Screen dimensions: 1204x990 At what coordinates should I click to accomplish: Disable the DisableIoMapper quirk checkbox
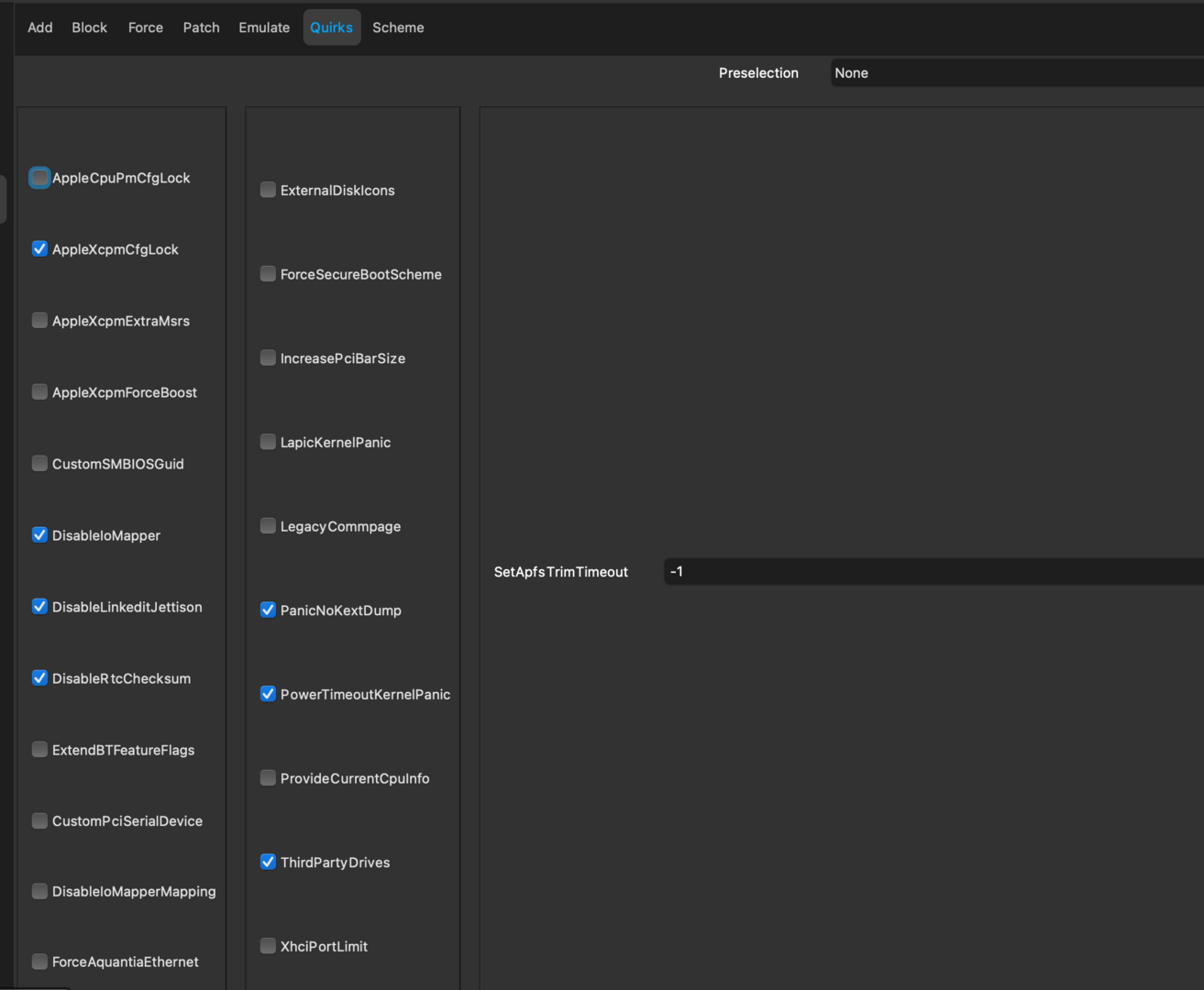coord(39,535)
